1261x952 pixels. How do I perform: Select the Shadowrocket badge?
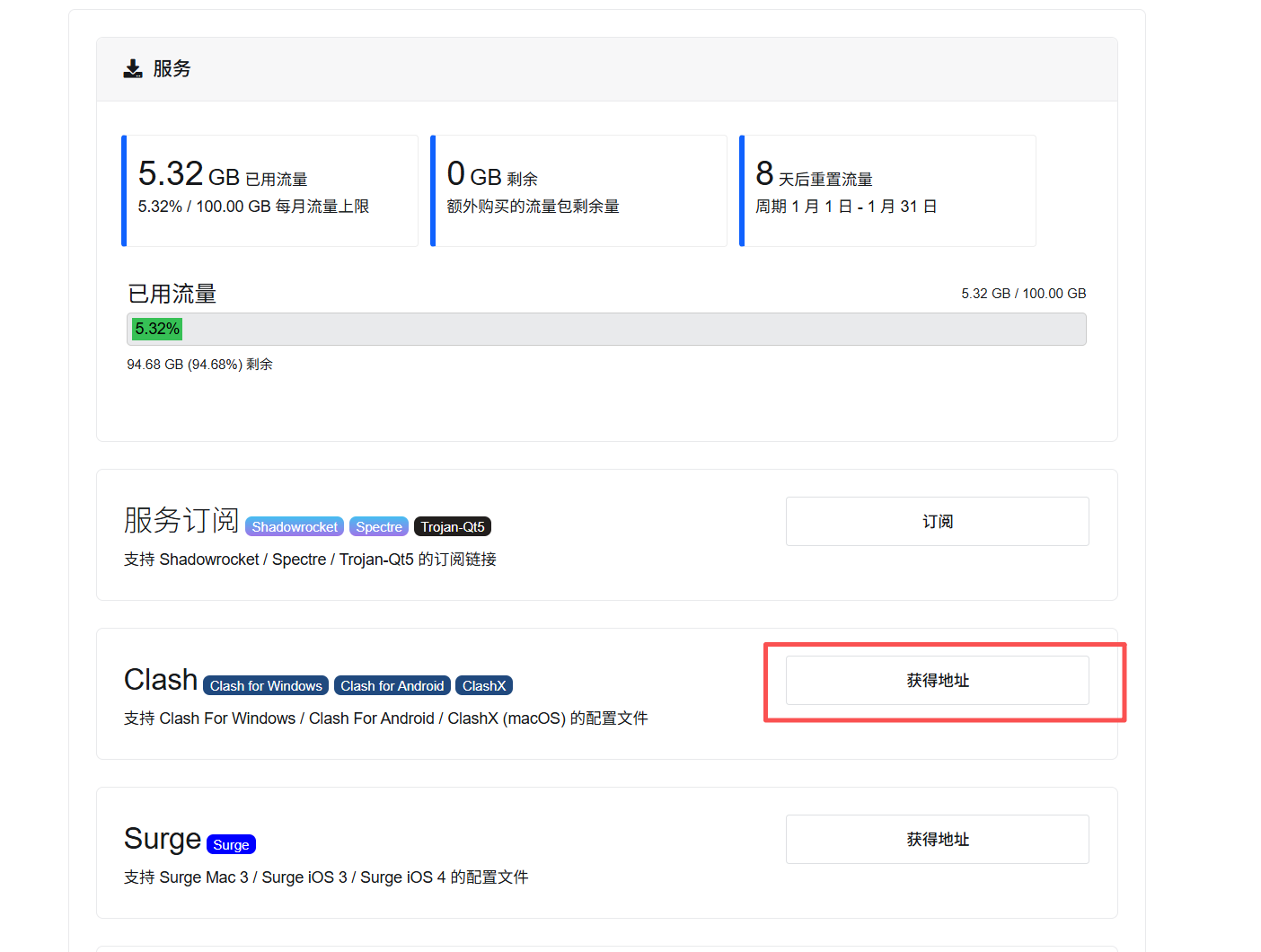tap(294, 526)
